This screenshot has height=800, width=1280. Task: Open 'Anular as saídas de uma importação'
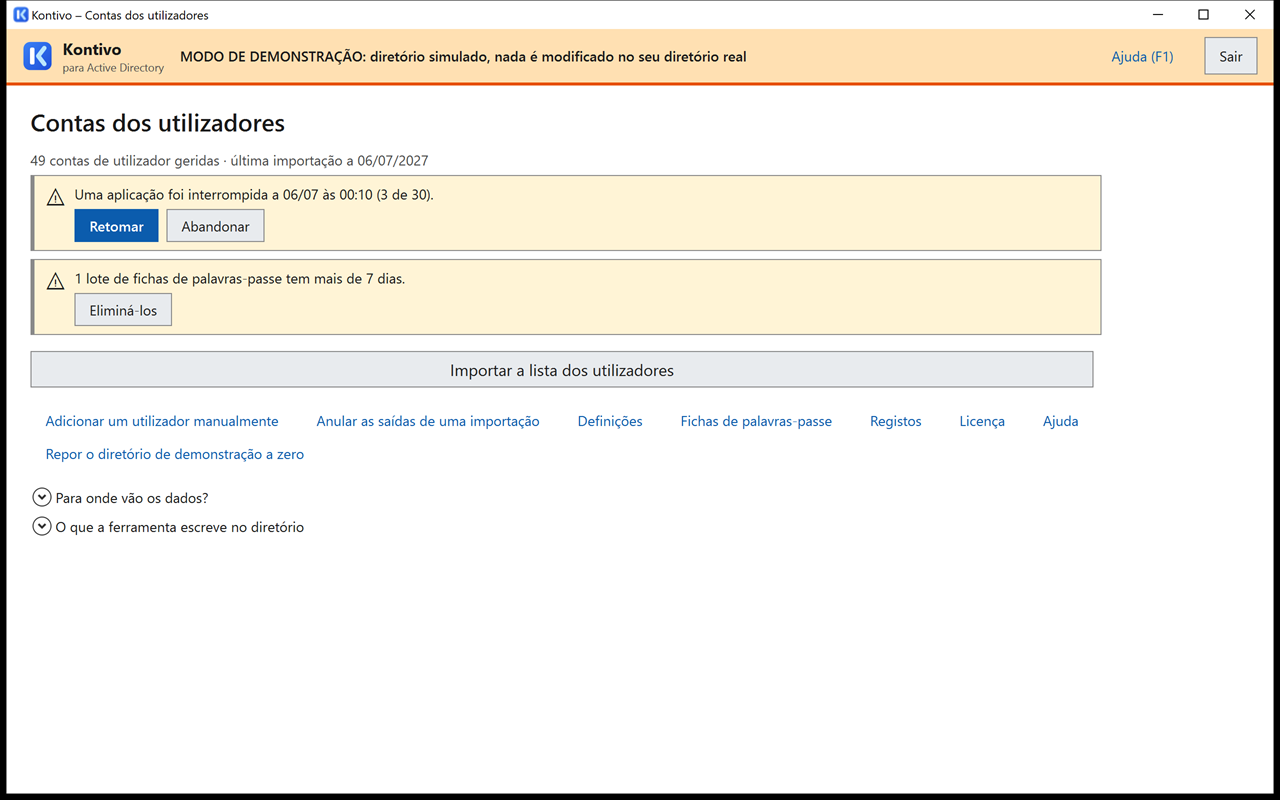click(428, 421)
